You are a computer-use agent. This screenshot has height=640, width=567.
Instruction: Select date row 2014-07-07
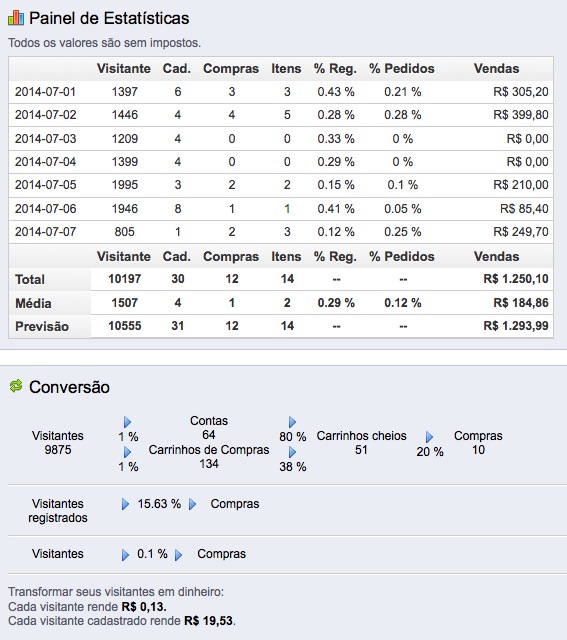[x=281, y=232]
